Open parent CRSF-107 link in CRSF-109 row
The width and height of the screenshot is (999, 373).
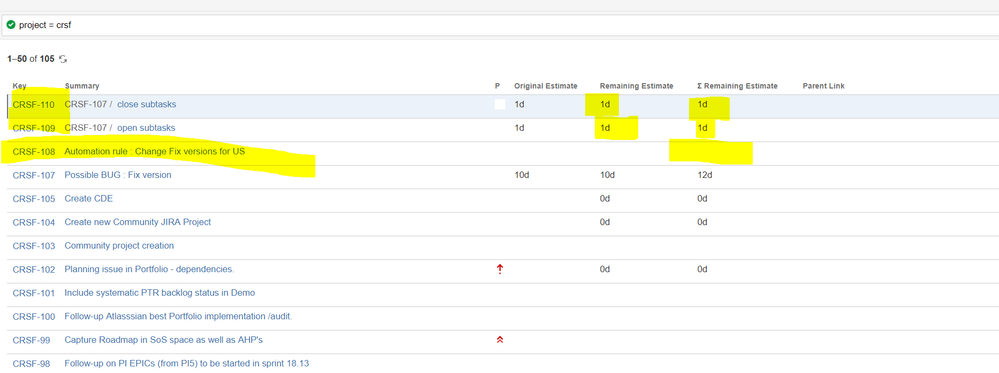click(85, 128)
